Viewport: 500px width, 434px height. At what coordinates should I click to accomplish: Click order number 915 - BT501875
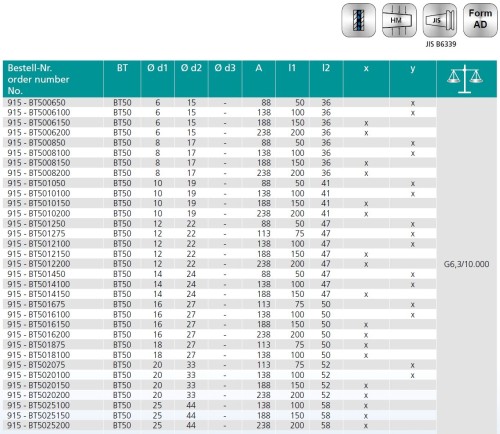36,345
